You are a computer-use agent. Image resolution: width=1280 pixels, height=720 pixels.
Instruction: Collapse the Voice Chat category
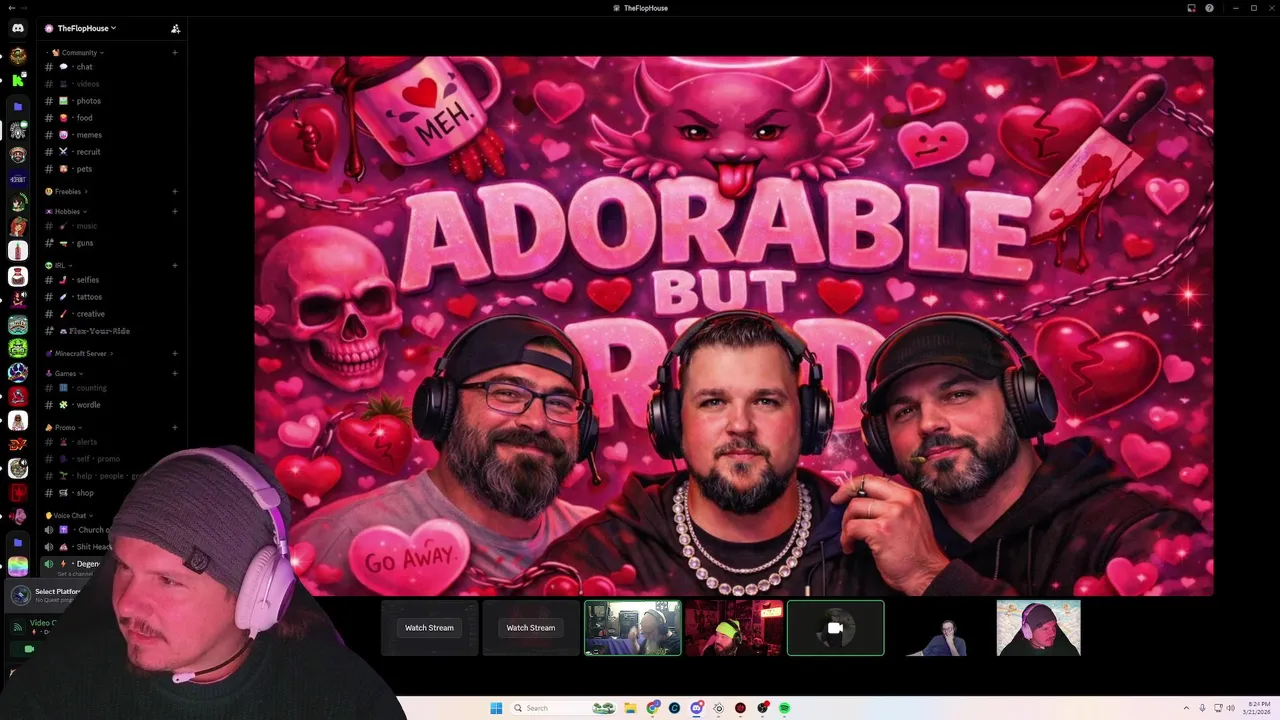point(70,515)
